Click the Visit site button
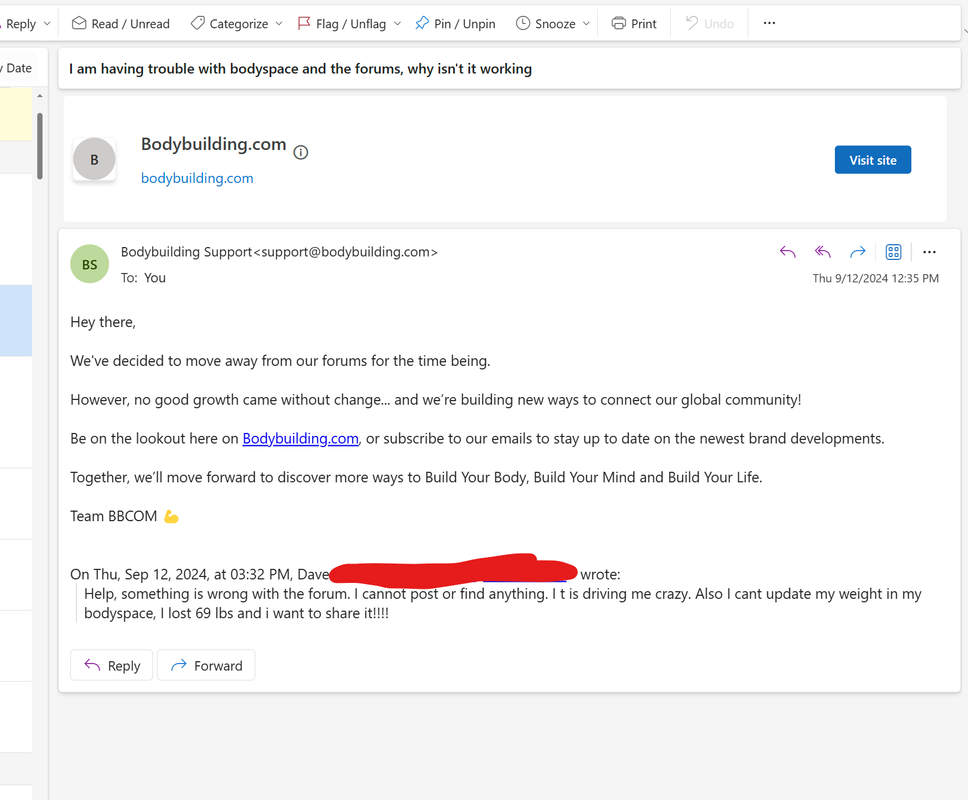The image size is (968, 800). tap(873, 160)
